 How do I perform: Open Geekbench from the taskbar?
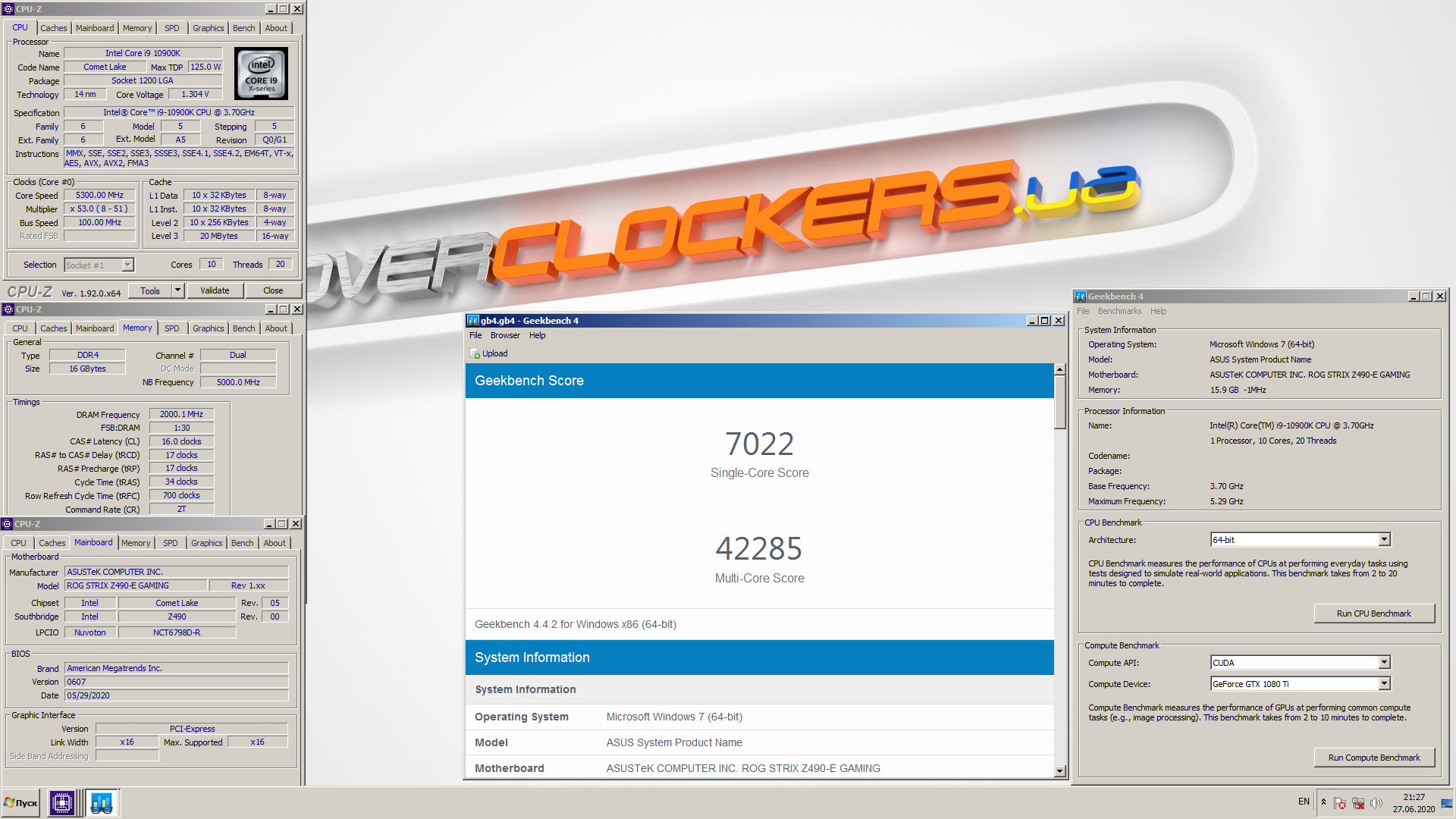click(102, 803)
